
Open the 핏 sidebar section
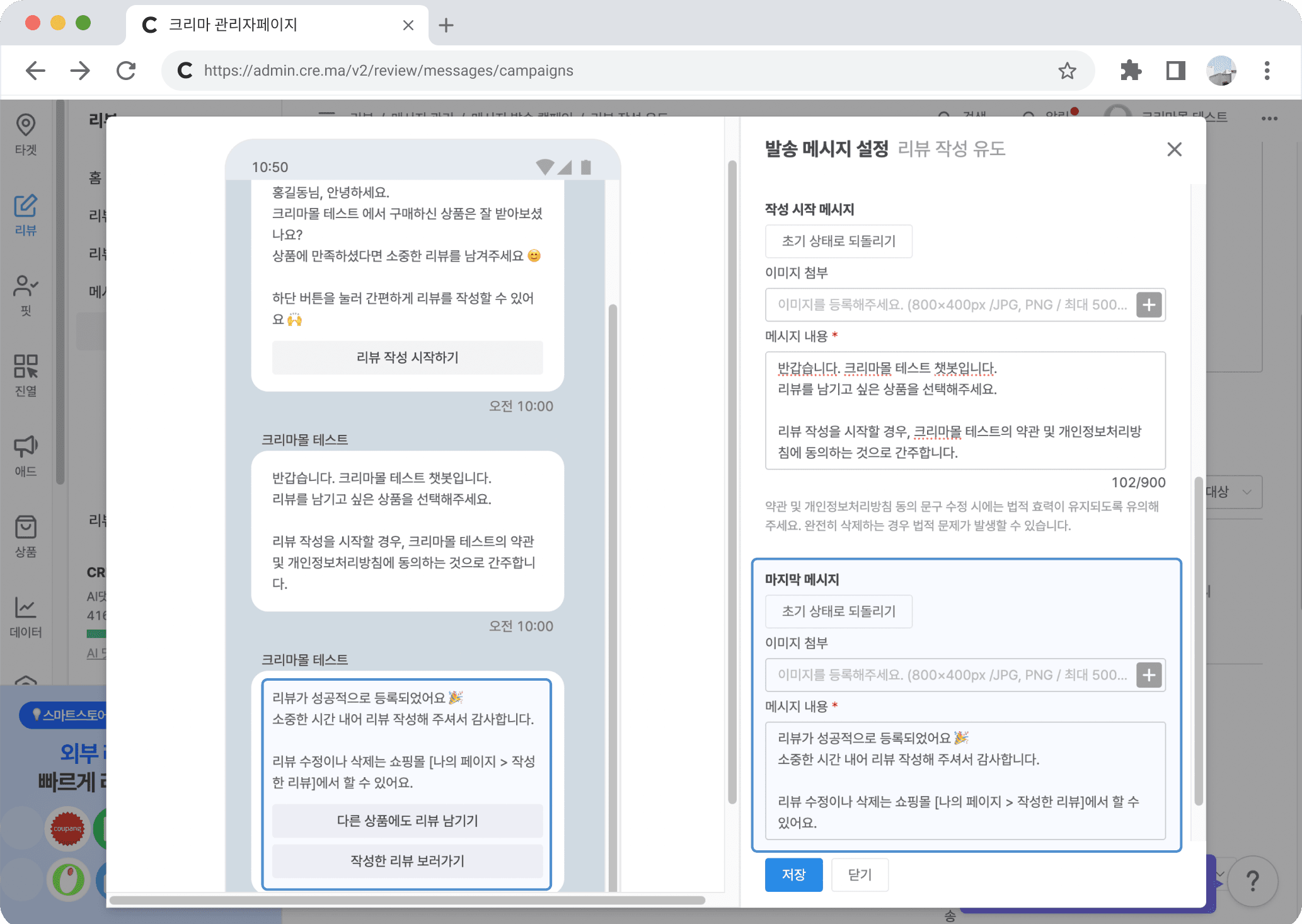pos(26,294)
